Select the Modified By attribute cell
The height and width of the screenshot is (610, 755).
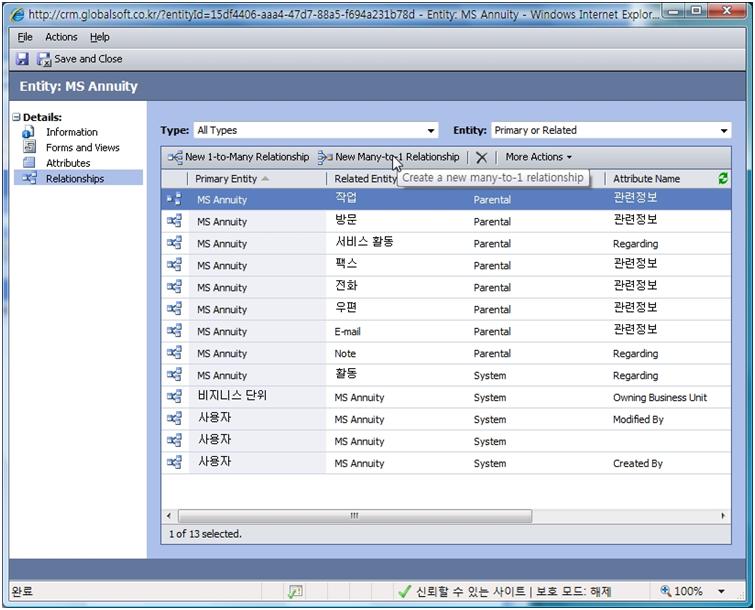(638, 419)
